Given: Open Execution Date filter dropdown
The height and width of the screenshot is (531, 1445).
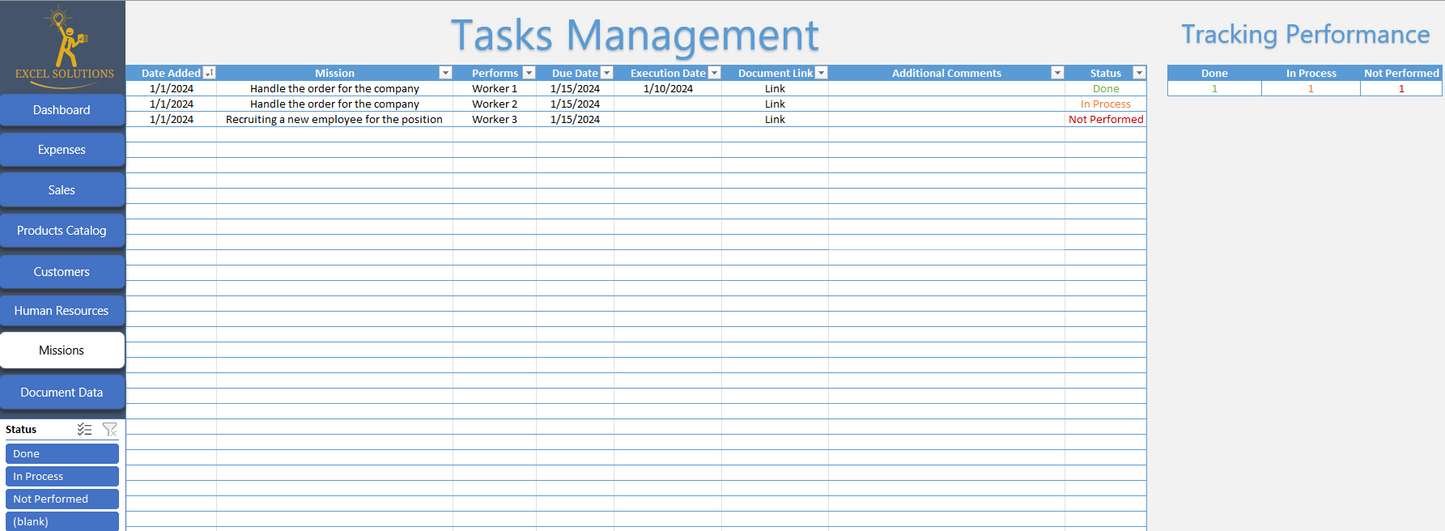Looking at the screenshot, I should pos(714,73).
